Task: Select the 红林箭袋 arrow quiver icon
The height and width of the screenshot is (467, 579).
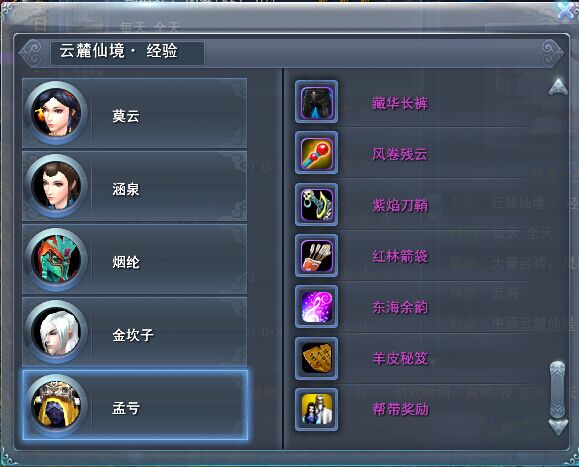Action: tap(316, 255)
